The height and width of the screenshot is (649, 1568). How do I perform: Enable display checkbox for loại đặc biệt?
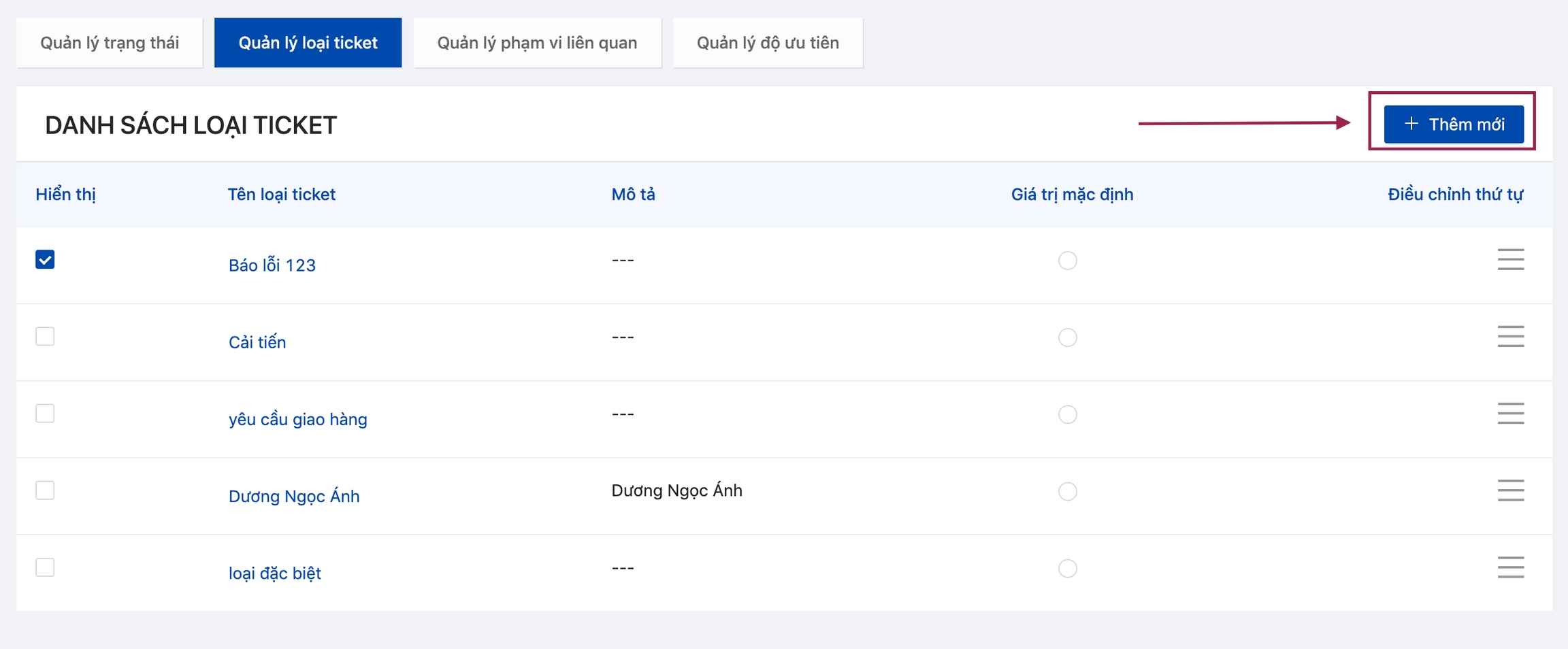pyautogui.click(x=45, y=567)
